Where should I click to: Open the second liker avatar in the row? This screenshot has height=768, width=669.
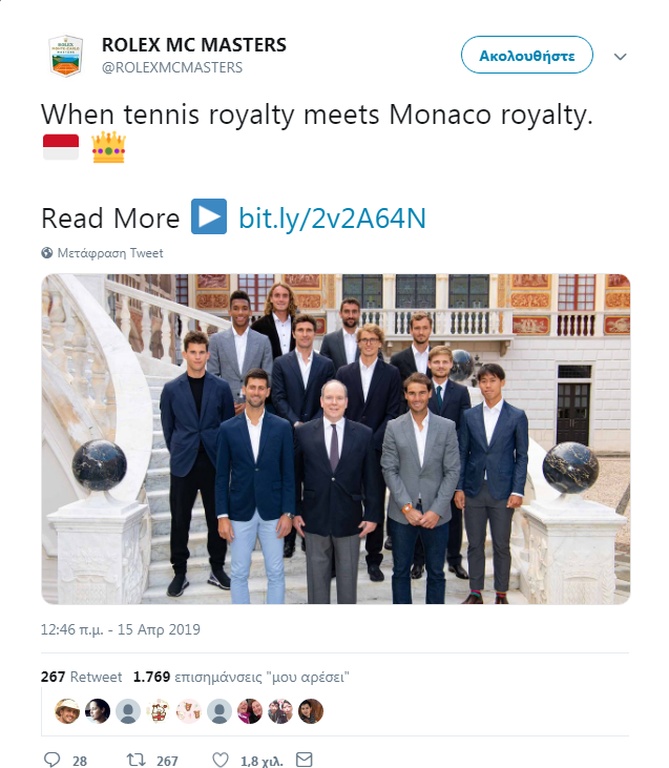tap(97, 711)
